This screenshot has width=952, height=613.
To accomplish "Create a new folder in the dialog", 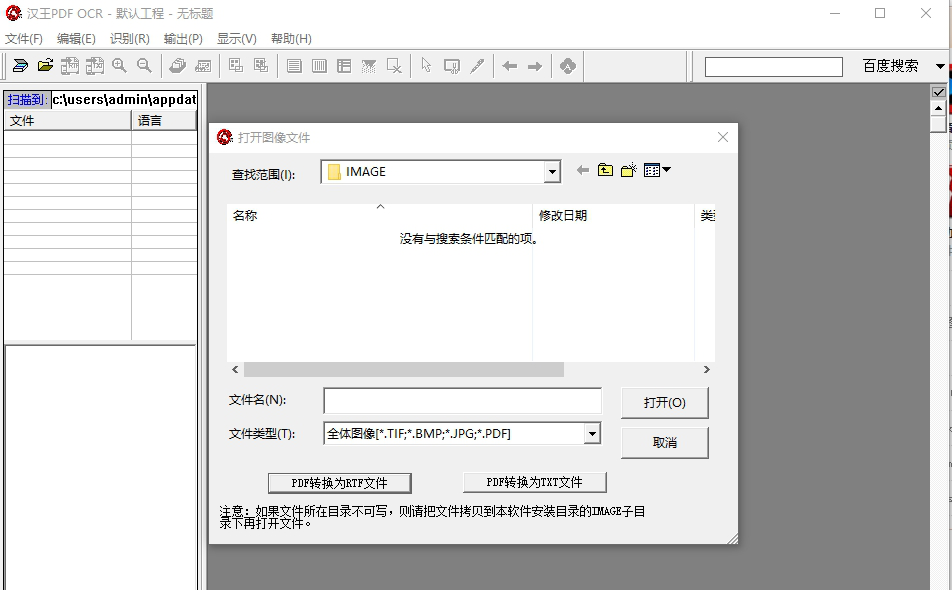I will [x=627, y=170].
